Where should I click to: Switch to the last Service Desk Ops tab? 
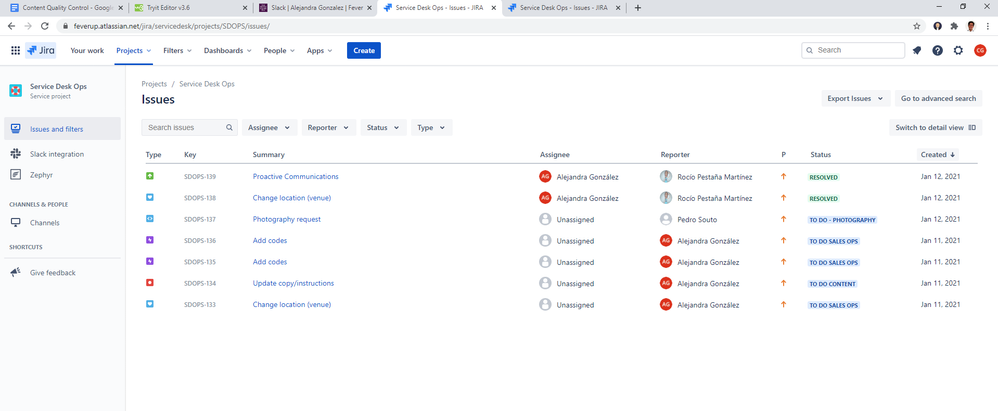(x=564, y=8)
